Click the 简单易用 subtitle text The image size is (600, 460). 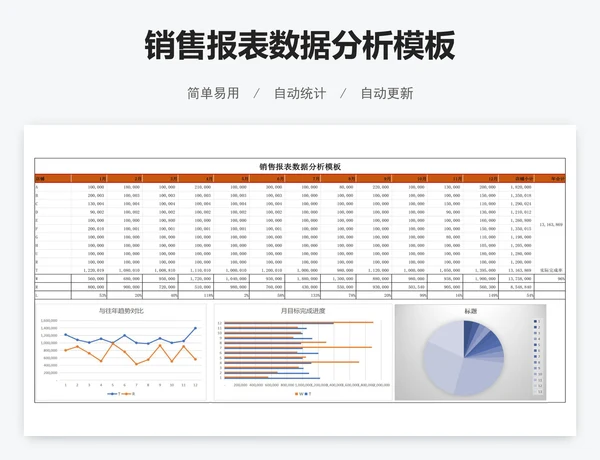click(x=213, y=93)
